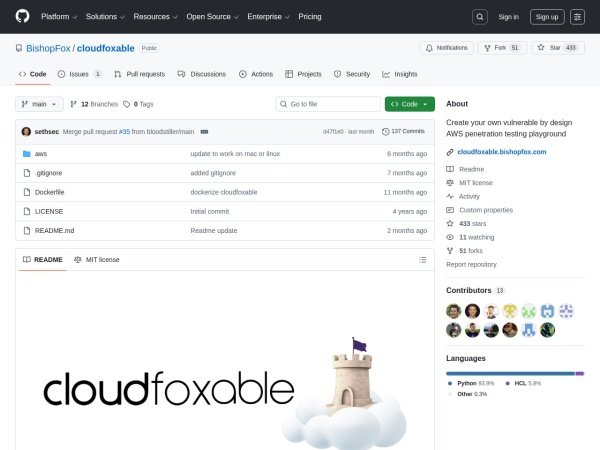
Task: Click the LICENSE file icon
Action: [x=27, y=211]
